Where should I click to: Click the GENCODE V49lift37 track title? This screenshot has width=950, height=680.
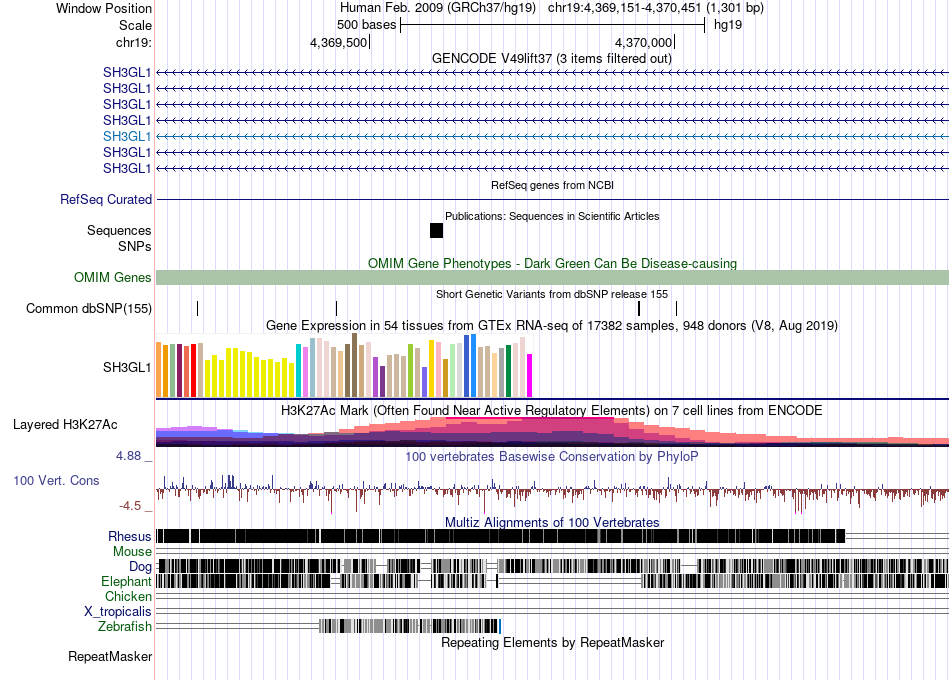click(x=552, y=59)
